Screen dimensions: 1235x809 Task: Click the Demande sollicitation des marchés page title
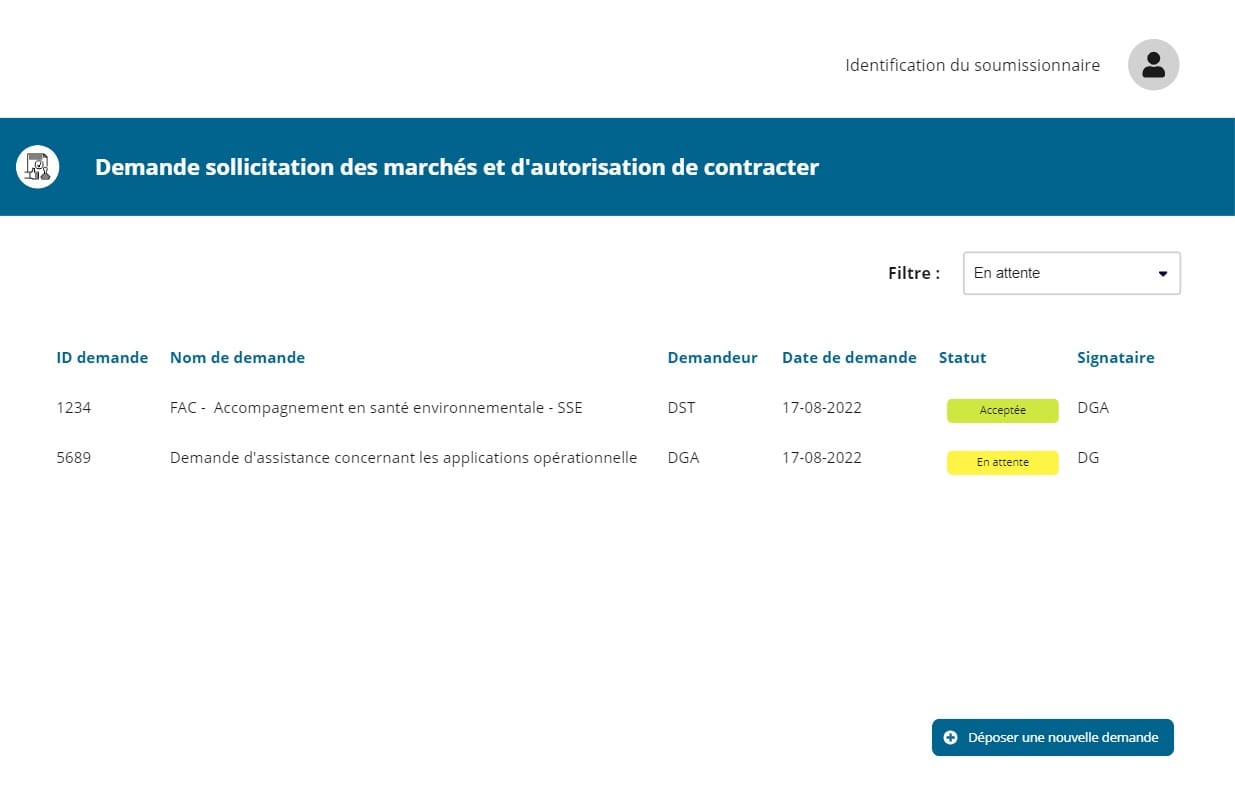(457, 167)
